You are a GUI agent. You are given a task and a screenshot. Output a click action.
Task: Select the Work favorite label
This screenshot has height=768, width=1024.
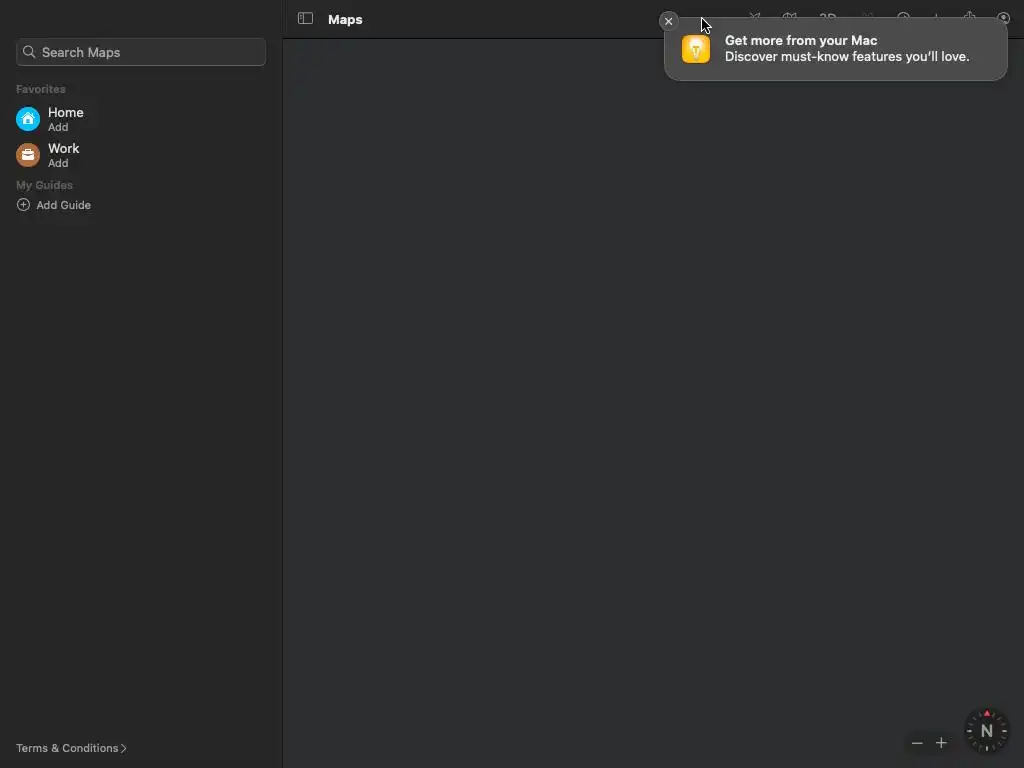(63, 148)
